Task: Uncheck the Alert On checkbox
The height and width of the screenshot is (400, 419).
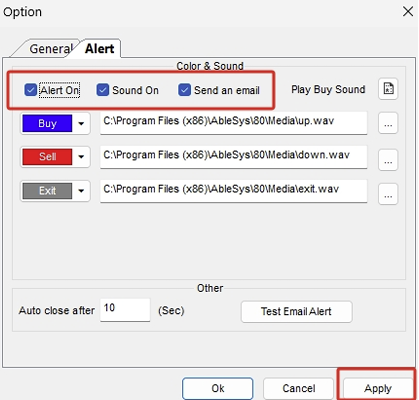Action: [x=31, y=90]
